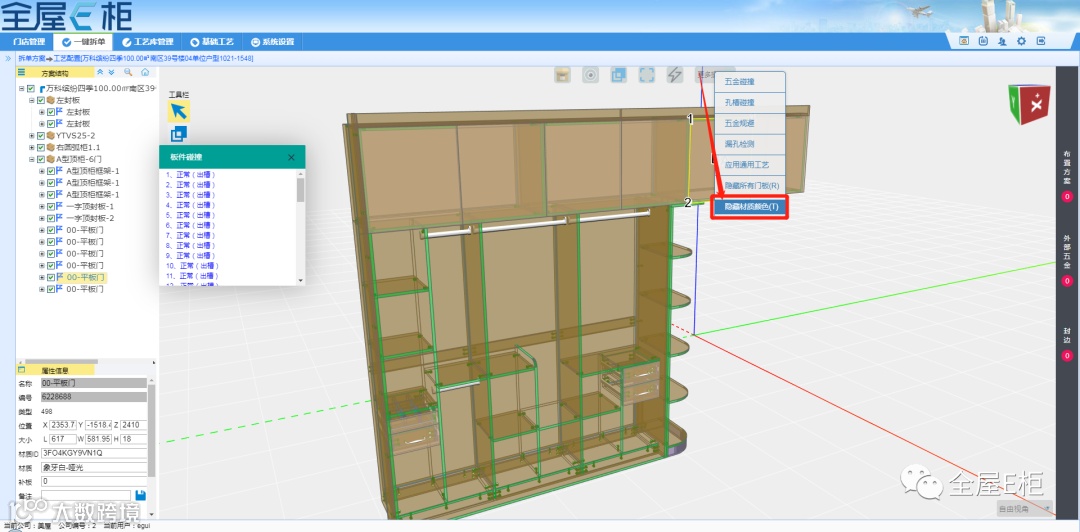Click the L size field showing 617
1080x532 pixels.
(63, 439)
